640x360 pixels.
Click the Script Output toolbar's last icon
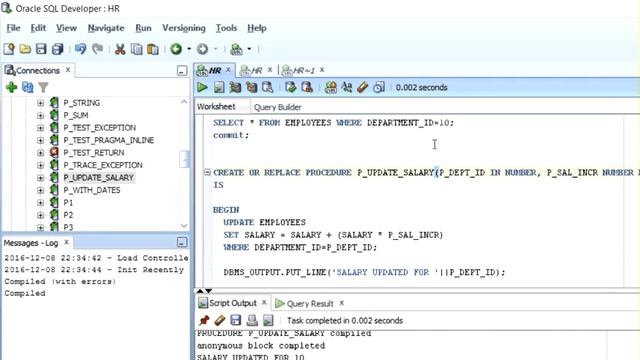coord(268,320)
